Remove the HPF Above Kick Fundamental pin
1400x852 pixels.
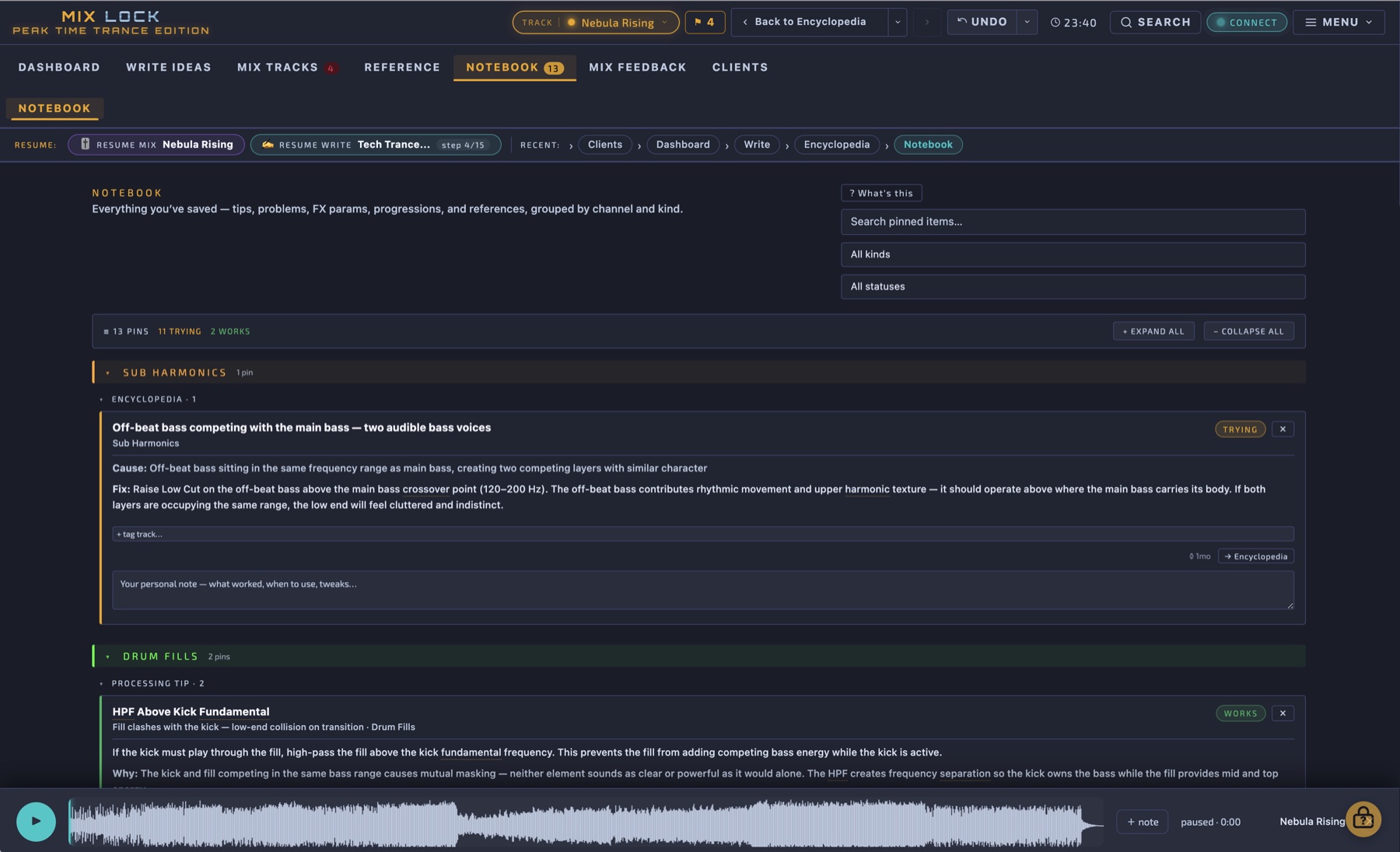(x=1283, y=714)
